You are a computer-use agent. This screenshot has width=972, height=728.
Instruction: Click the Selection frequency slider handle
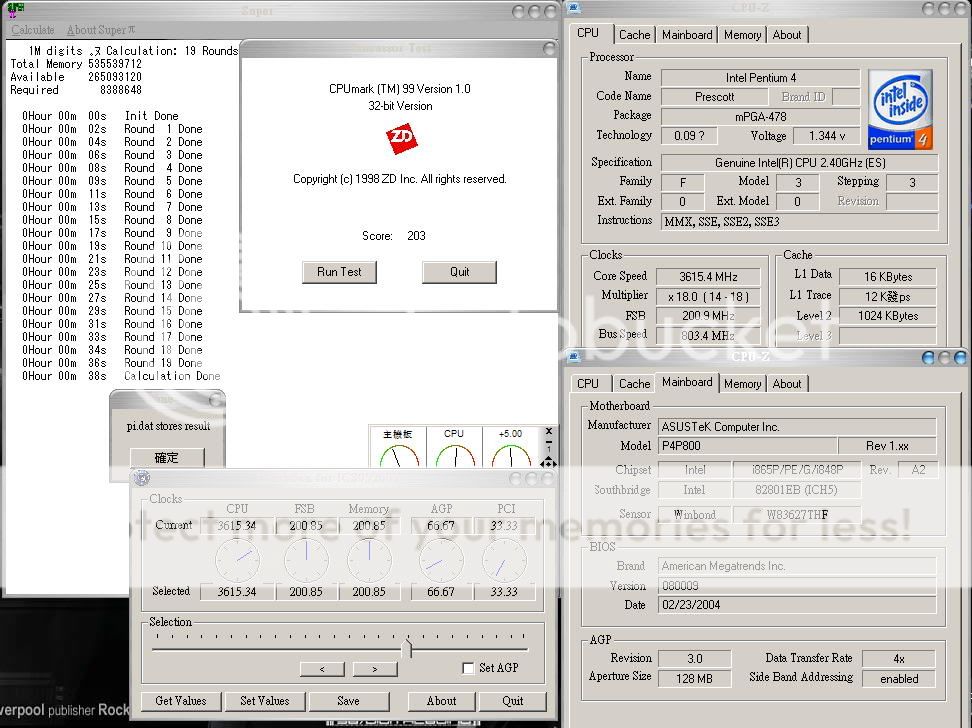click(x=407, y=647)
